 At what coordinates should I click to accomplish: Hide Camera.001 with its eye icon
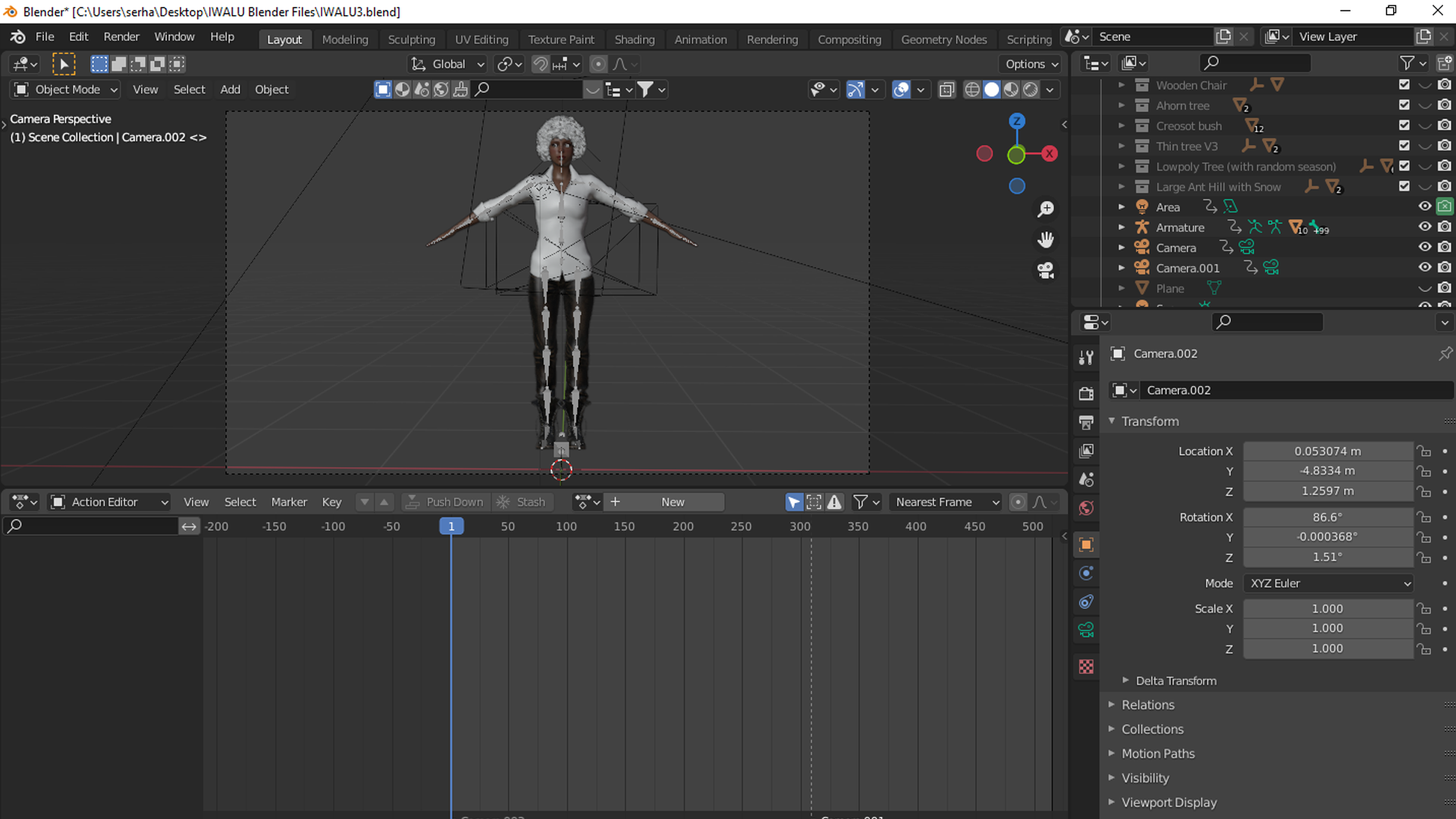tap(1425, 268)
